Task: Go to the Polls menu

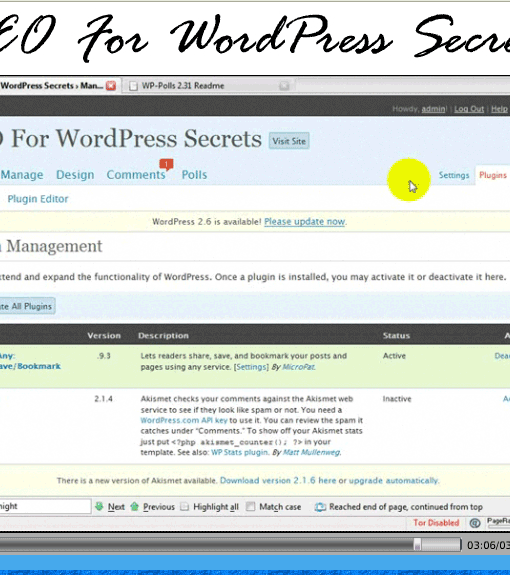Action: (x=194, y=175)
